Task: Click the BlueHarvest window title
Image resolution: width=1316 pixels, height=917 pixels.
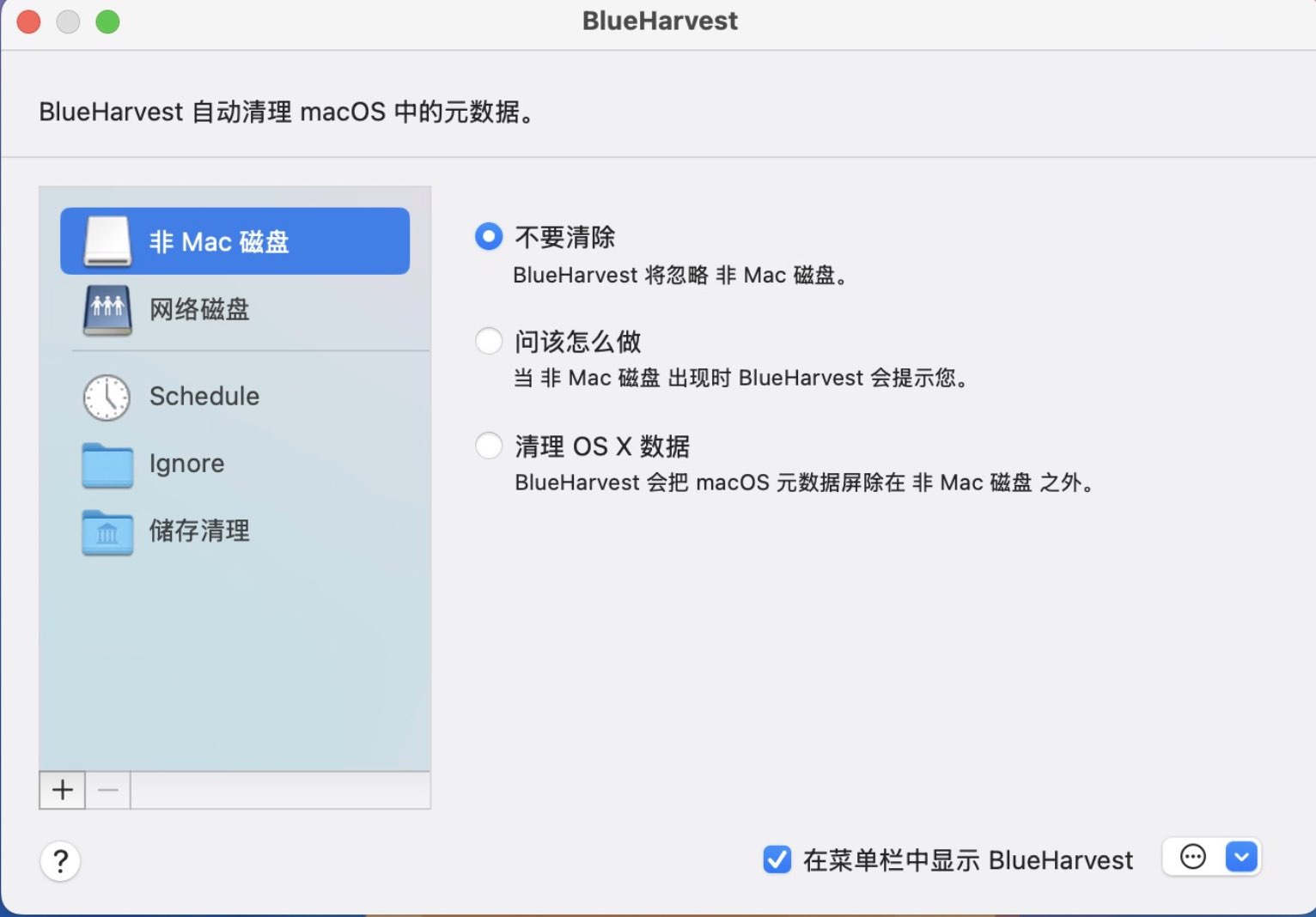Action: point(660,21)
